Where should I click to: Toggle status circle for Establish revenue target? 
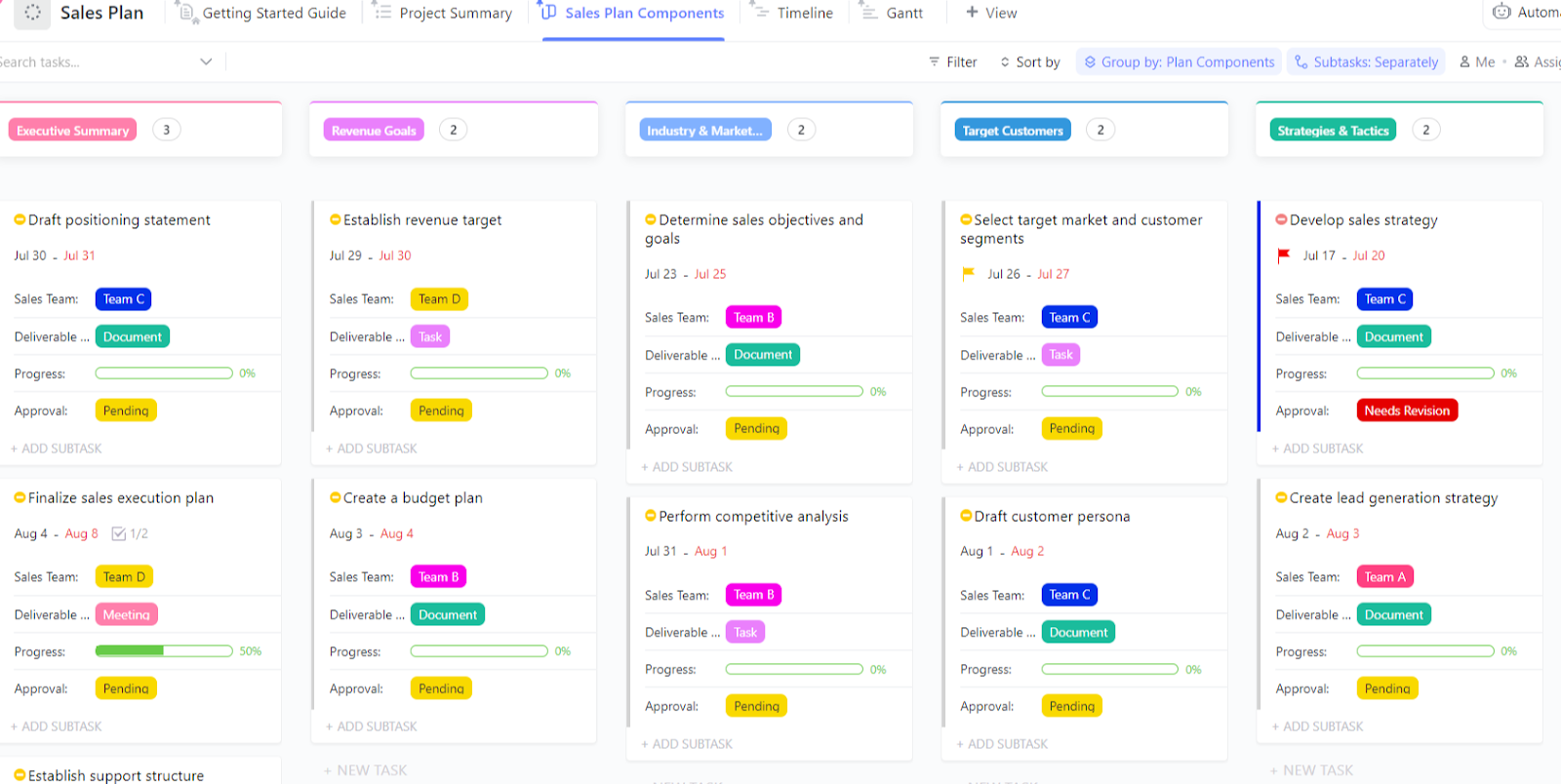(336, 220)
